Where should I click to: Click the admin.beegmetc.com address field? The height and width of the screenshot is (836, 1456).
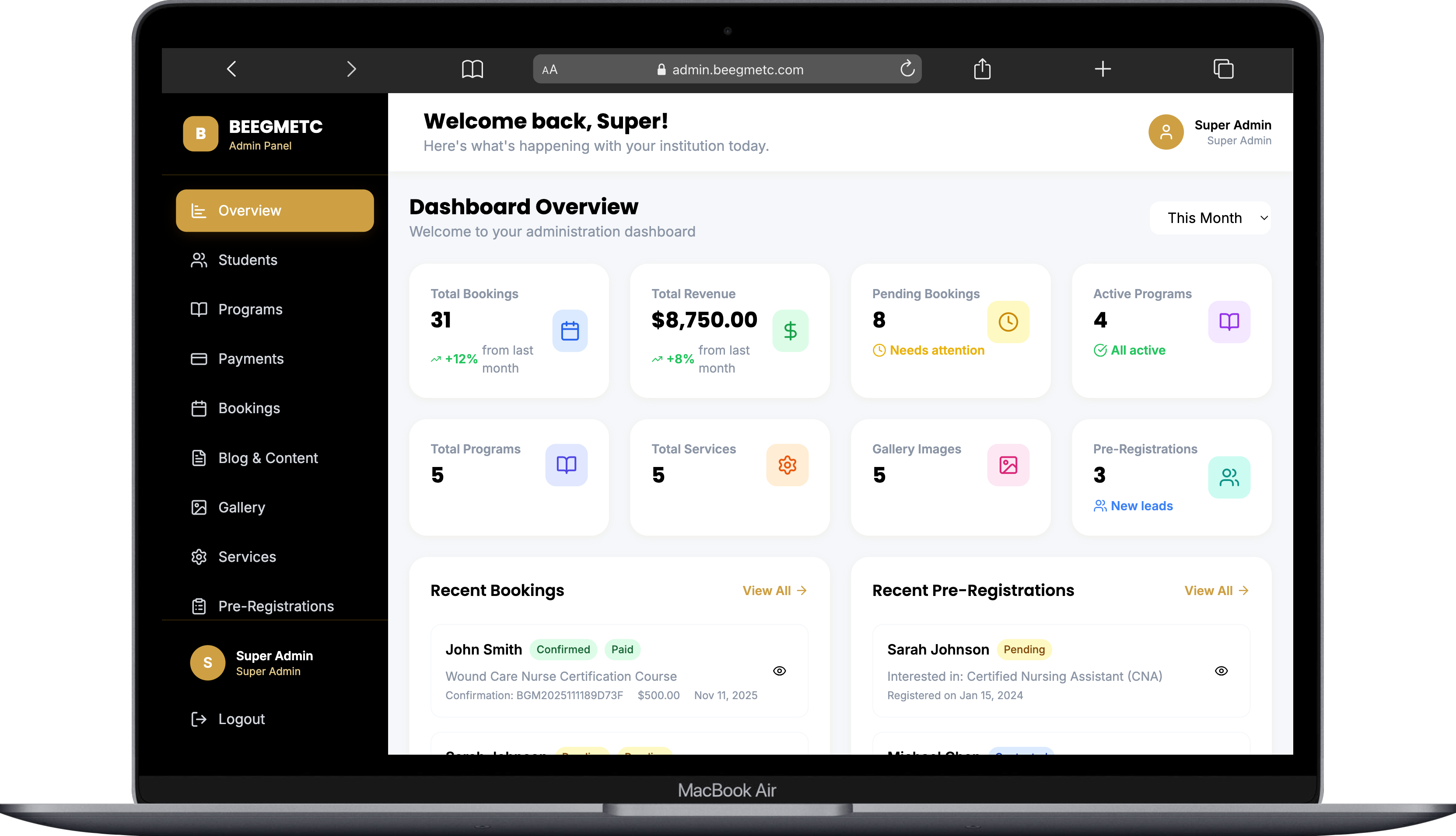pyautogui.click(x=738, y=70)
